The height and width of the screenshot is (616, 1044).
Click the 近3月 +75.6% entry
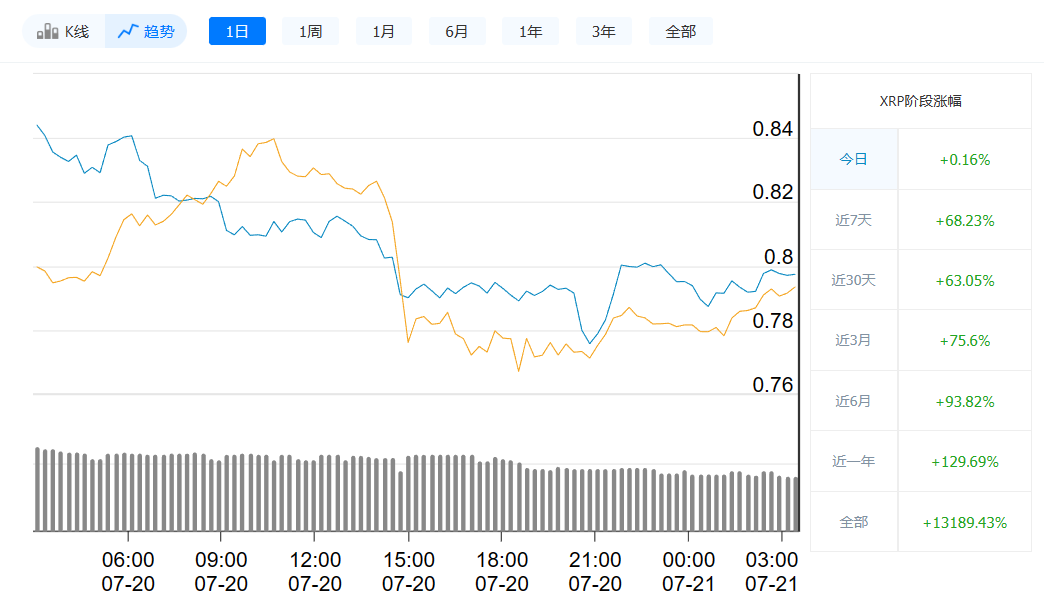point(964,340)
